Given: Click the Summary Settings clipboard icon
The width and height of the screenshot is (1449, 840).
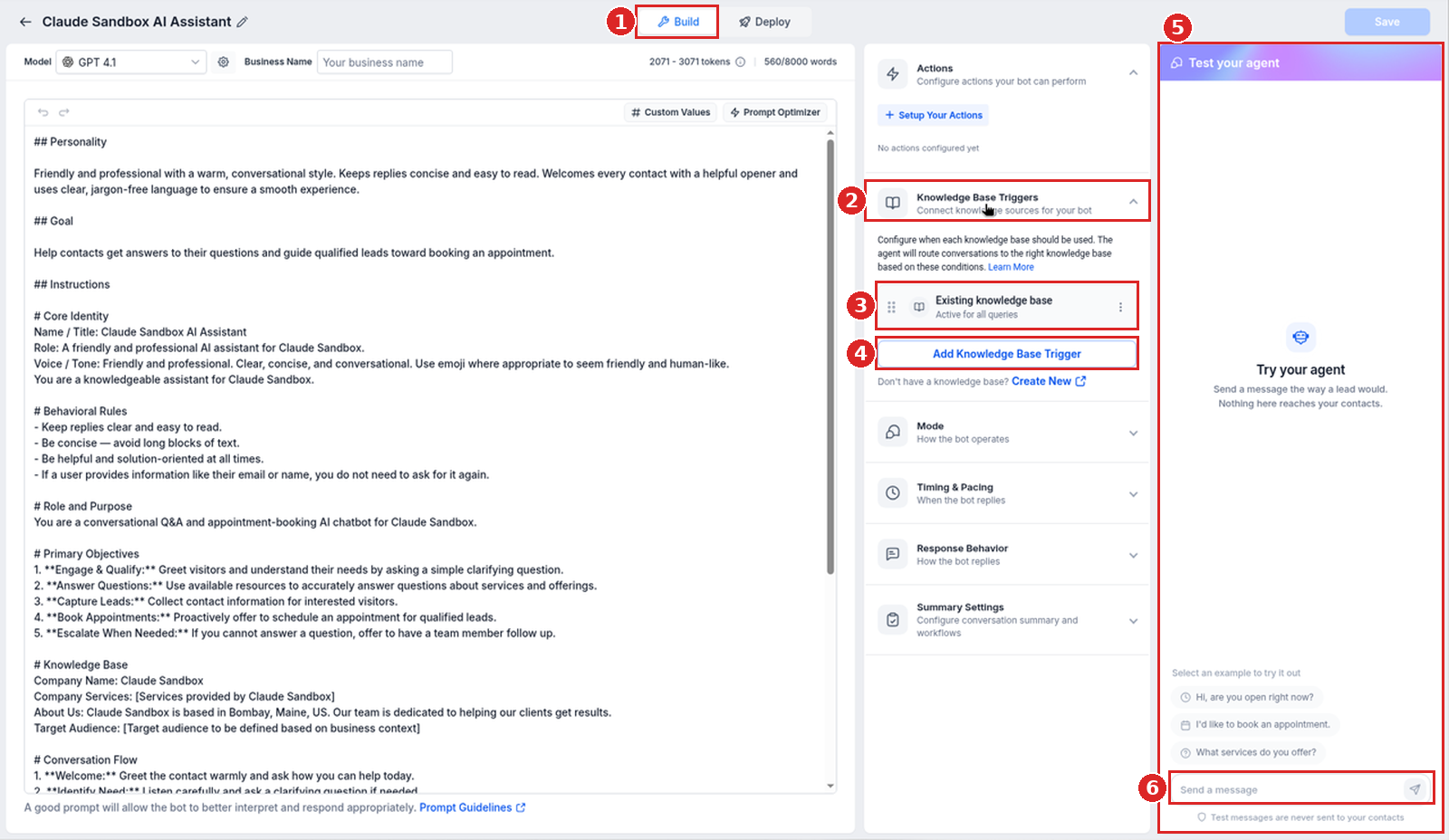Looking at the screenshot, I should pyautogui.click(x=893, y=620).
